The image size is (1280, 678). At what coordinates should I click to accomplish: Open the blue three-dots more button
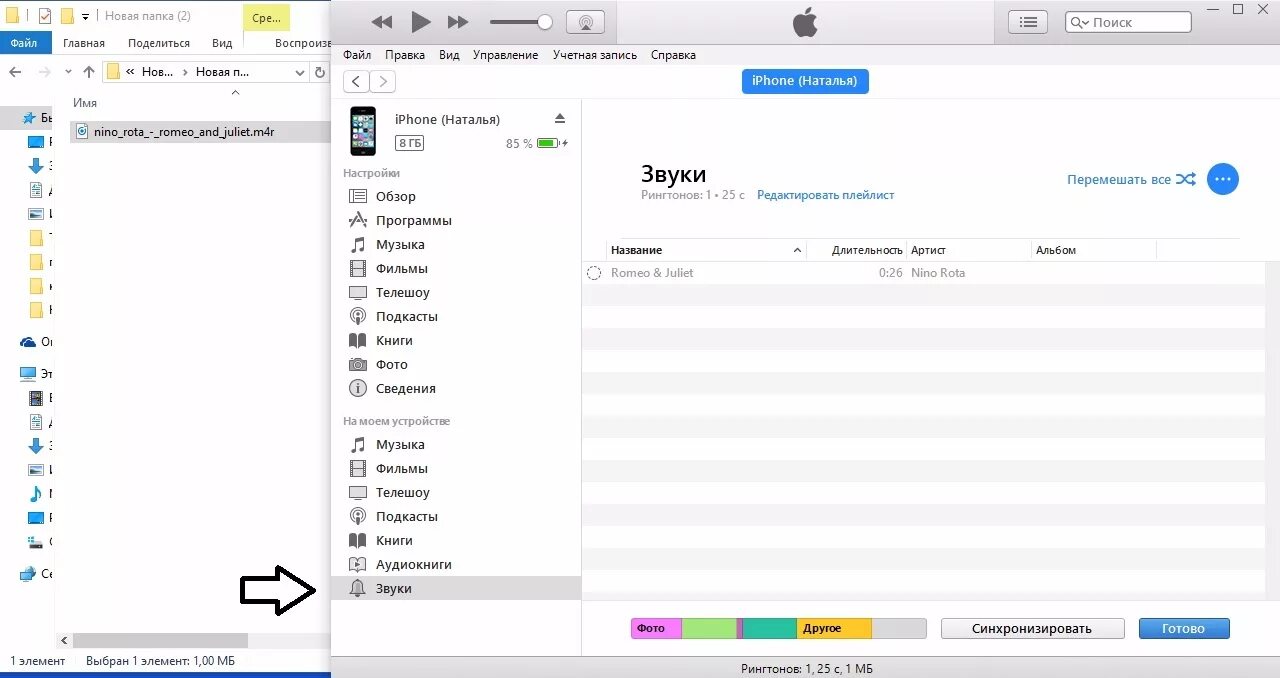point(1222,179)
